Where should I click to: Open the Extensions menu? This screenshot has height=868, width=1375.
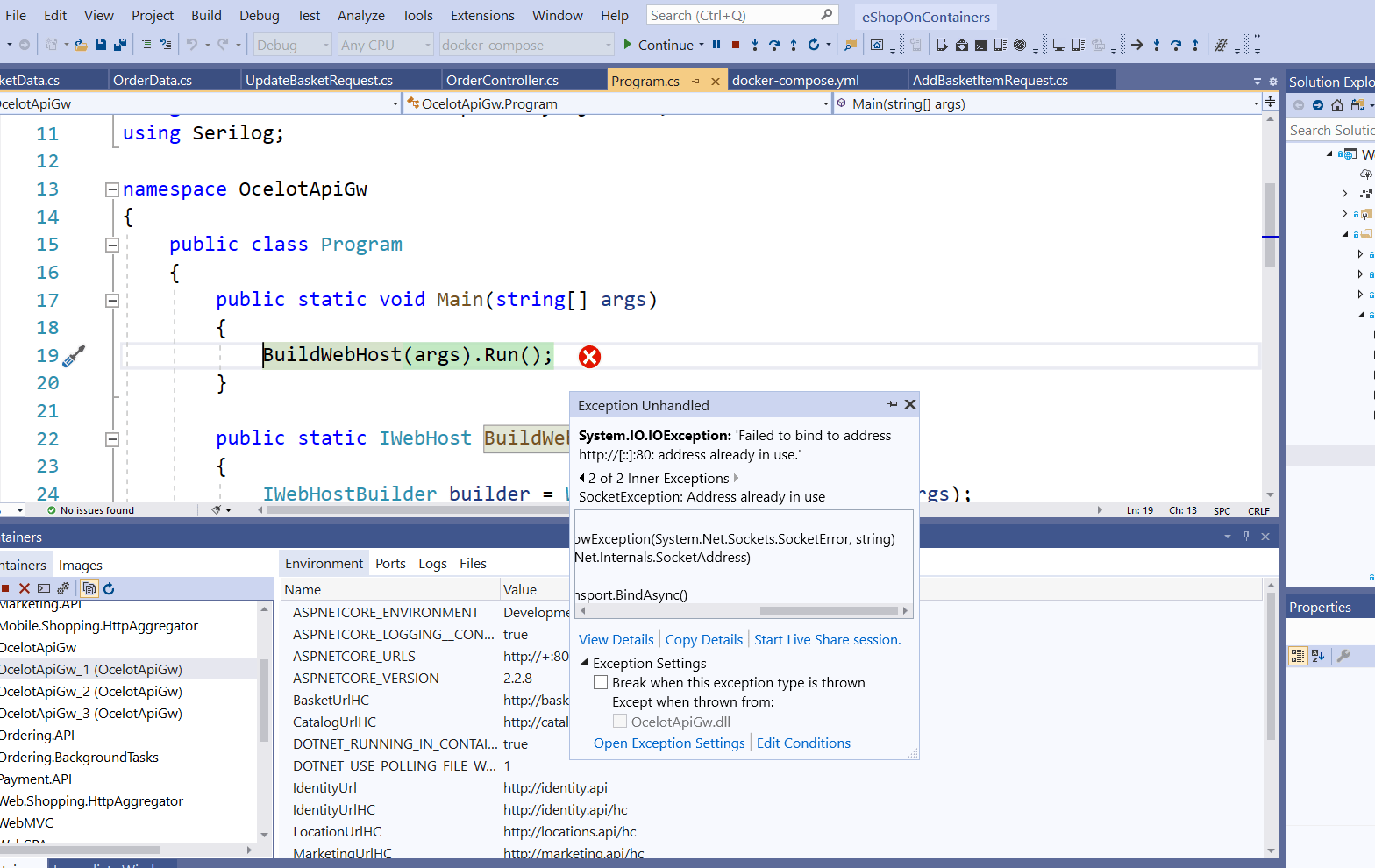(482, 15)
